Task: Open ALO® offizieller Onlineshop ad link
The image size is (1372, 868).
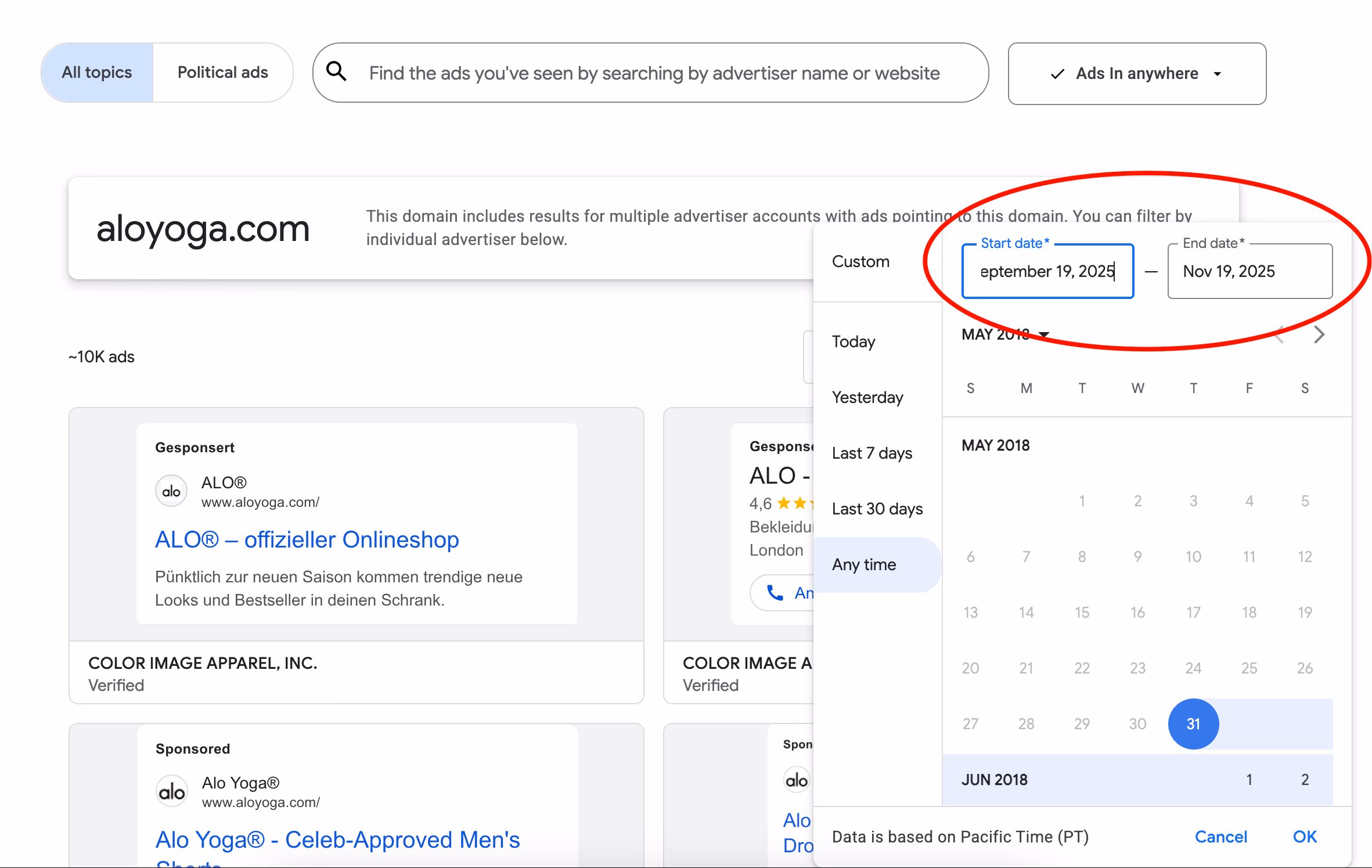Action: [x=307, y=539]
